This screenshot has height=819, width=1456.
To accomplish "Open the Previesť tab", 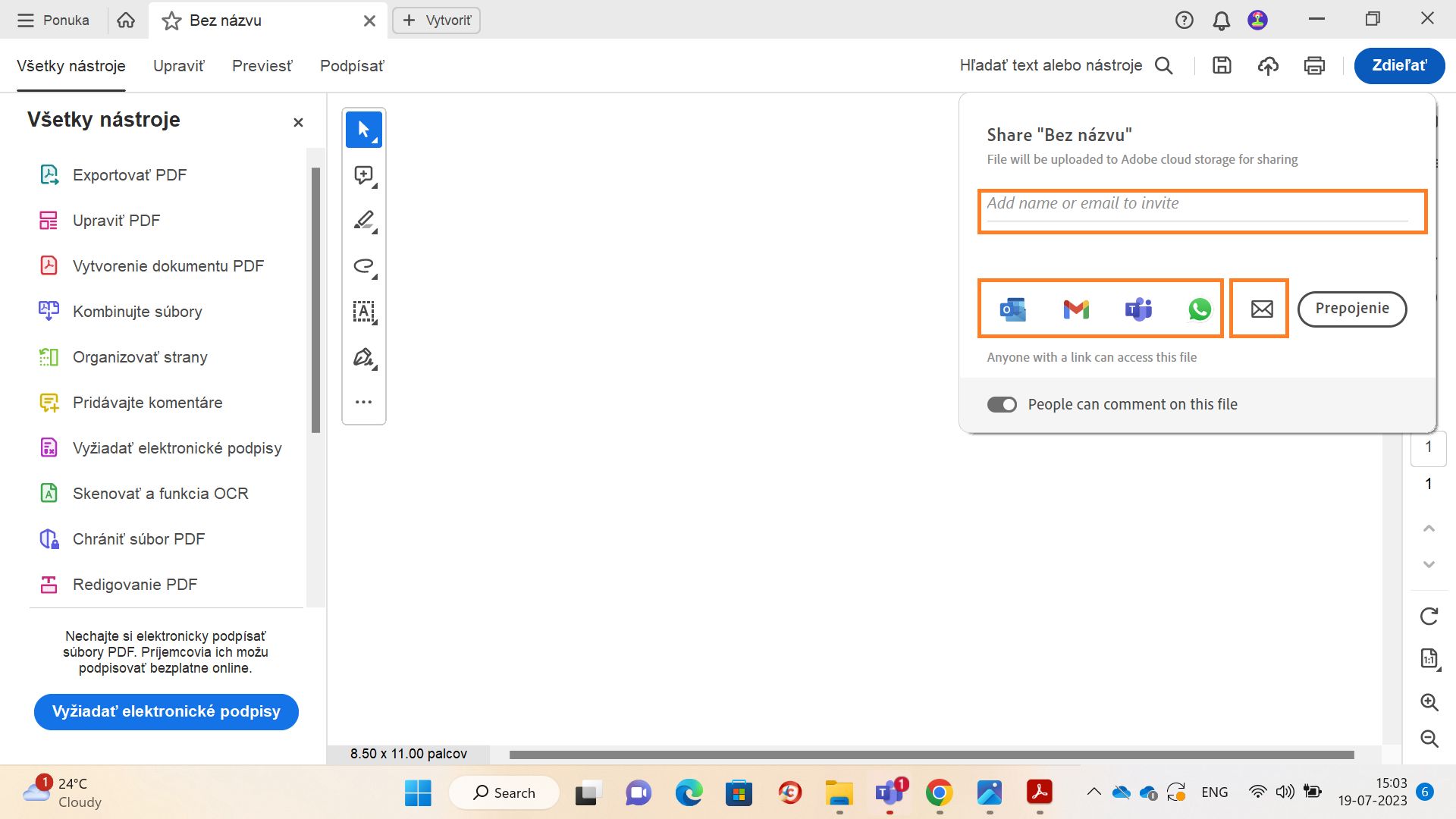I will point(262,66).
